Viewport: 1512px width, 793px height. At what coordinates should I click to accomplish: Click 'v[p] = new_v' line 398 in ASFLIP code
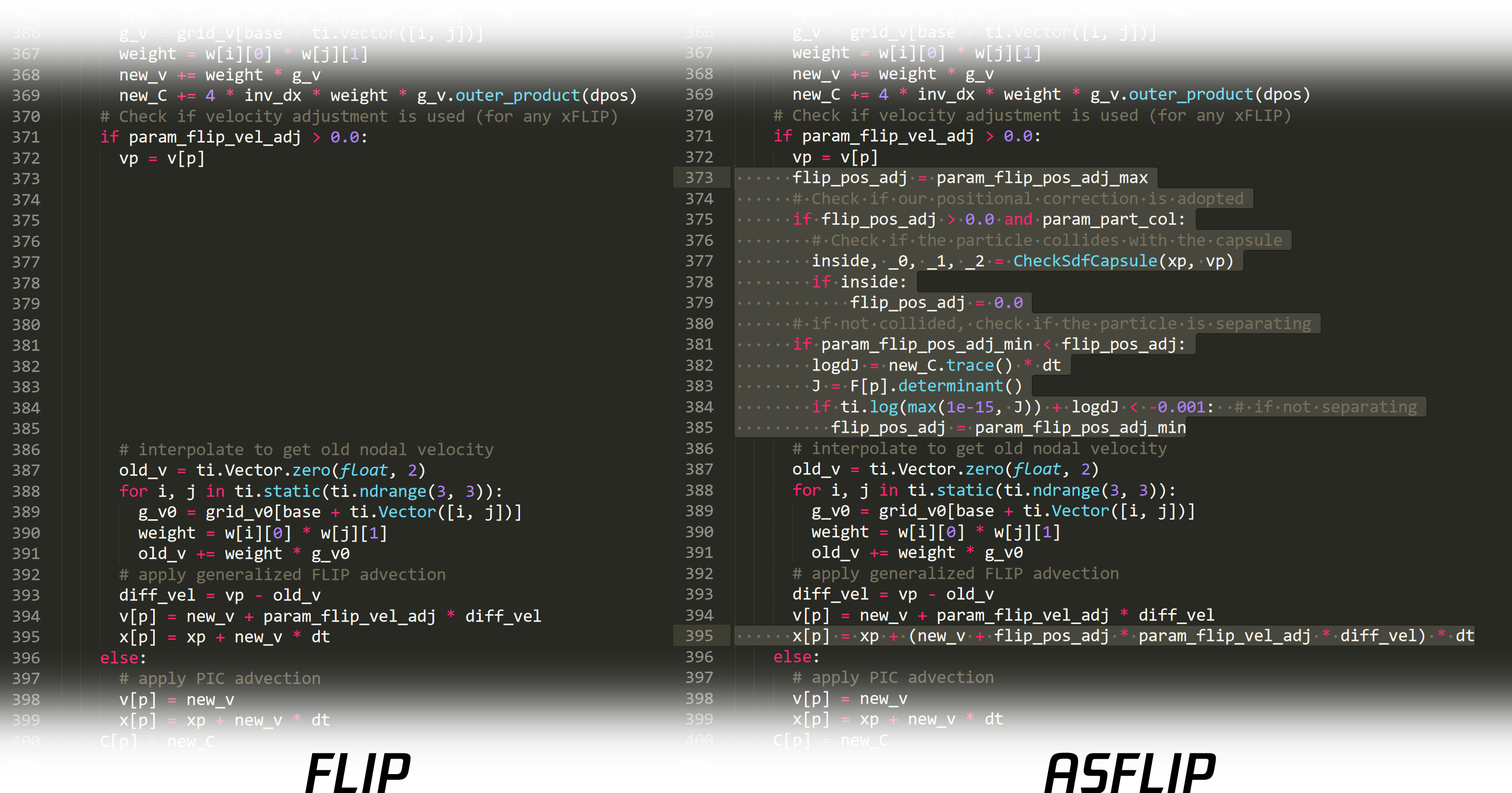(x=850, y=699)
